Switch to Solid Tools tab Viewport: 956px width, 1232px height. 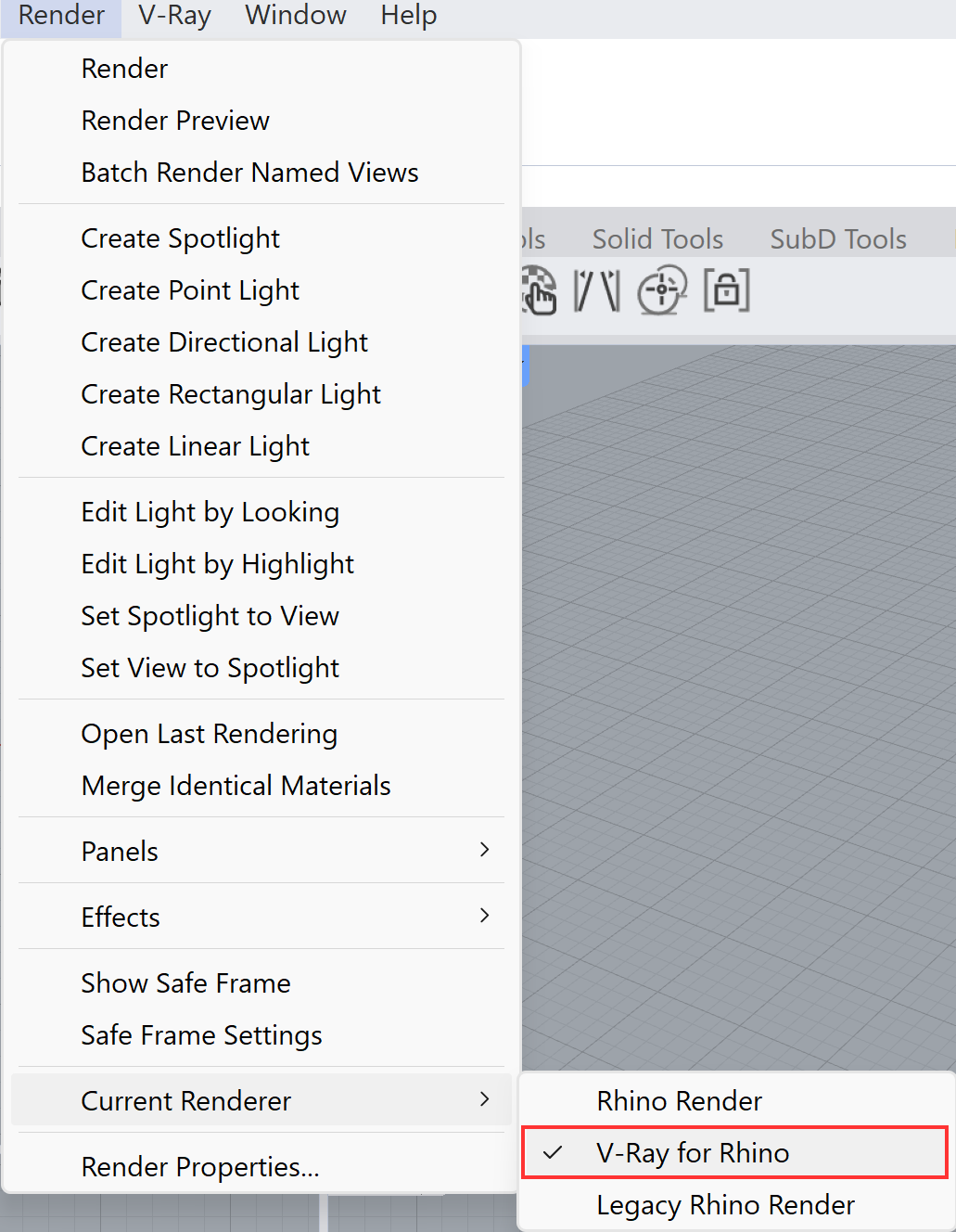click(x=657, y=239)
